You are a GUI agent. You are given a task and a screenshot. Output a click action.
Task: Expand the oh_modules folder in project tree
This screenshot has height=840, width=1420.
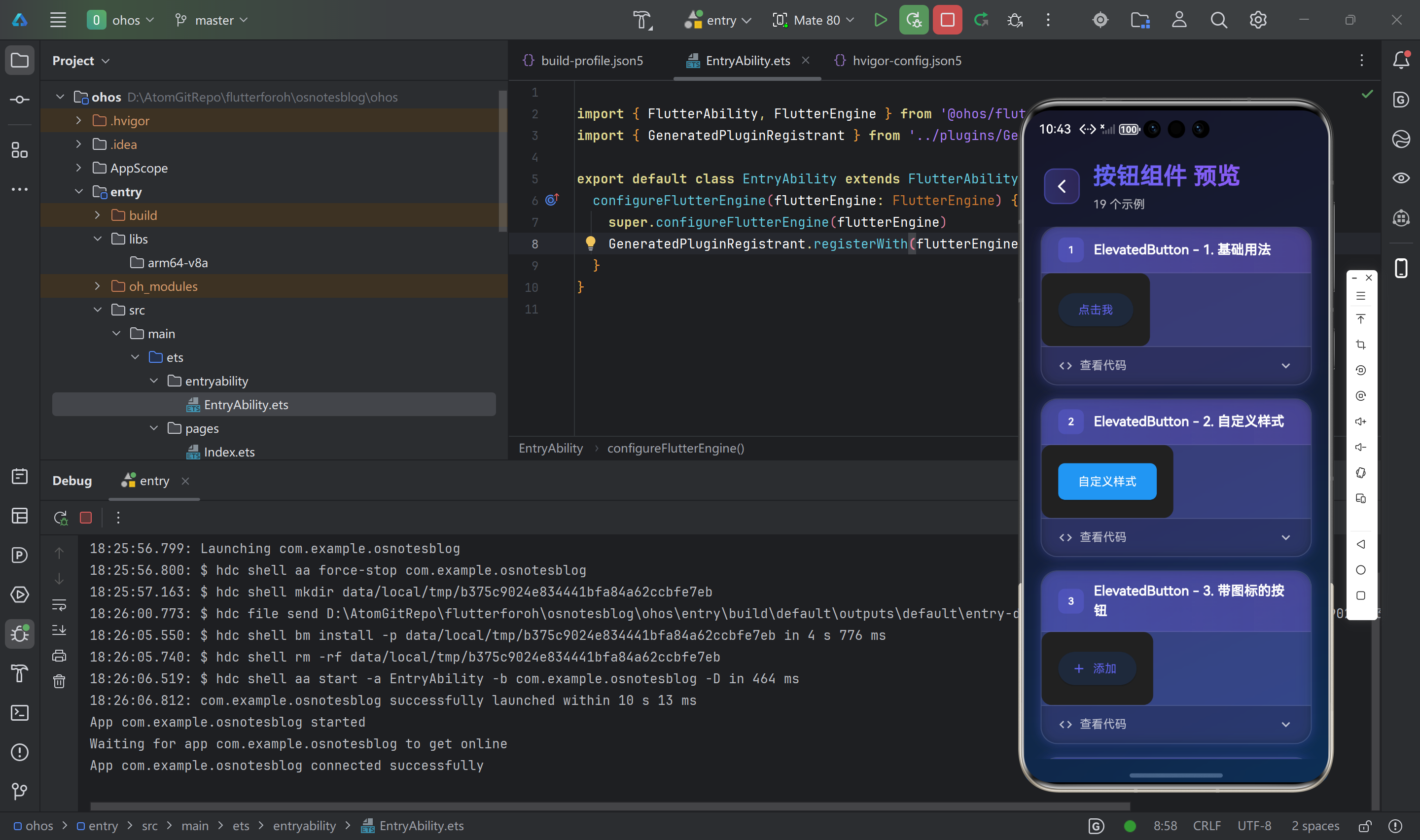97,286
